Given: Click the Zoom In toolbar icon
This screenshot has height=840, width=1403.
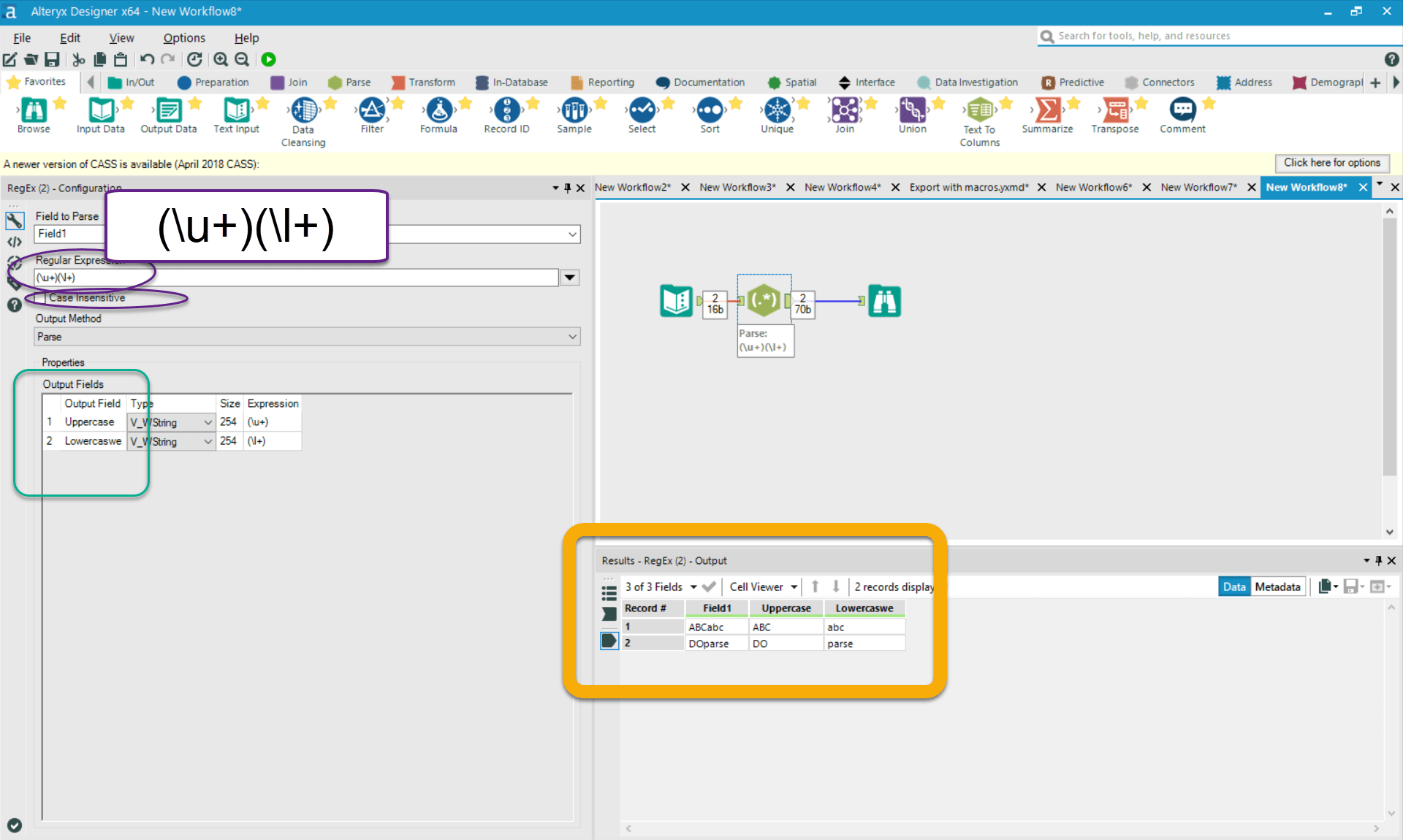Looking at the screenshot, I should click(220, 59).
